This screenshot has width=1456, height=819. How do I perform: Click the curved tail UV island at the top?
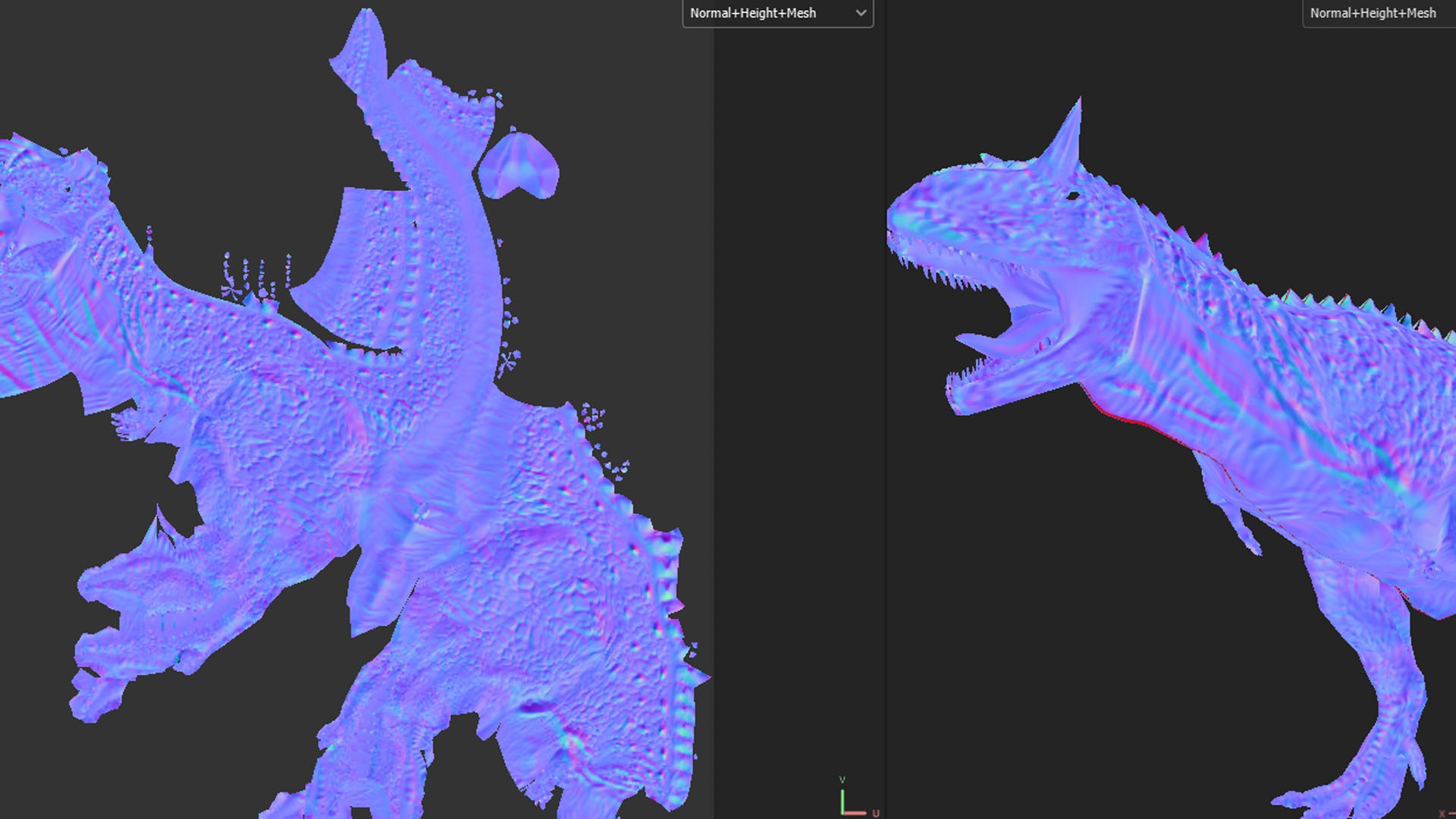point(425,129)
